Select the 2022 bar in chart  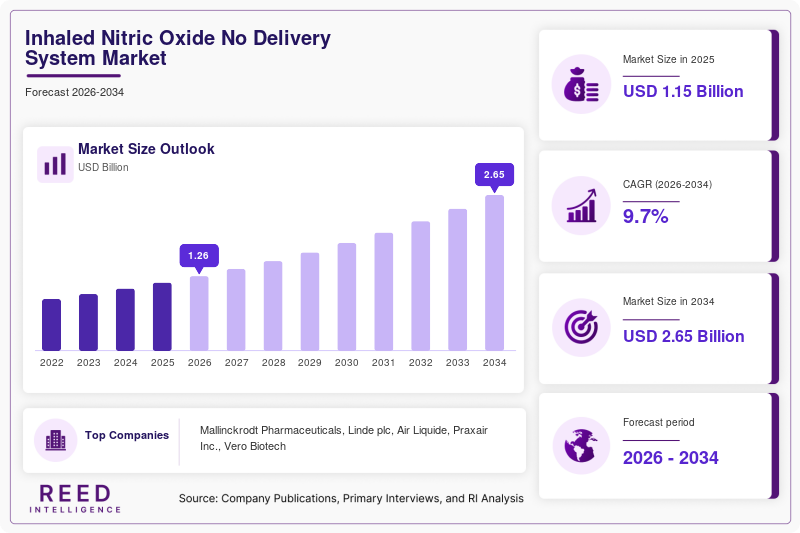click(x=52, y=325)
